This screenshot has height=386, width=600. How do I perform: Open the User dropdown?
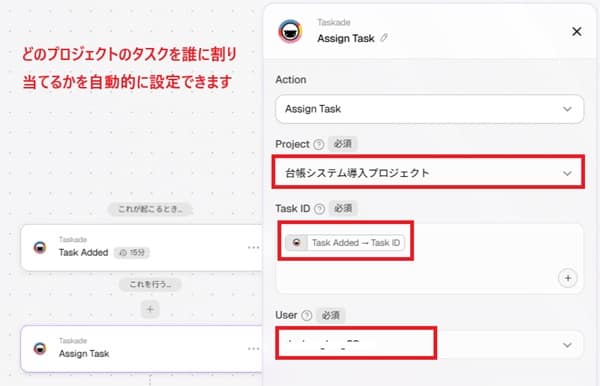point(429,344)
